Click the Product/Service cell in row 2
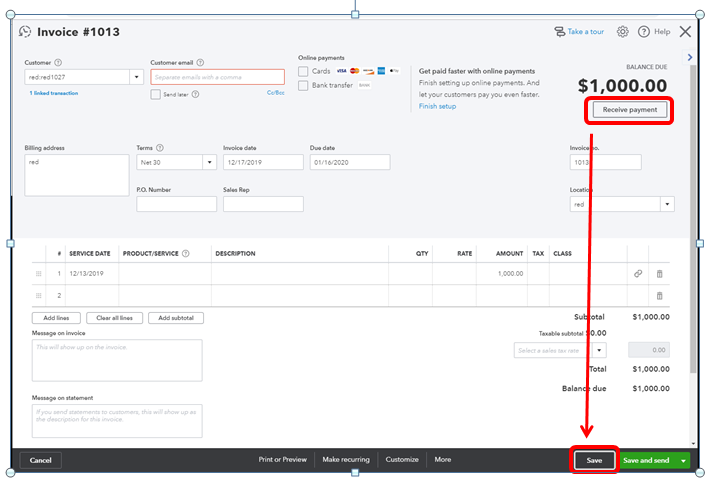This screenshot has width=713, height=483. [x=165, y=296]
